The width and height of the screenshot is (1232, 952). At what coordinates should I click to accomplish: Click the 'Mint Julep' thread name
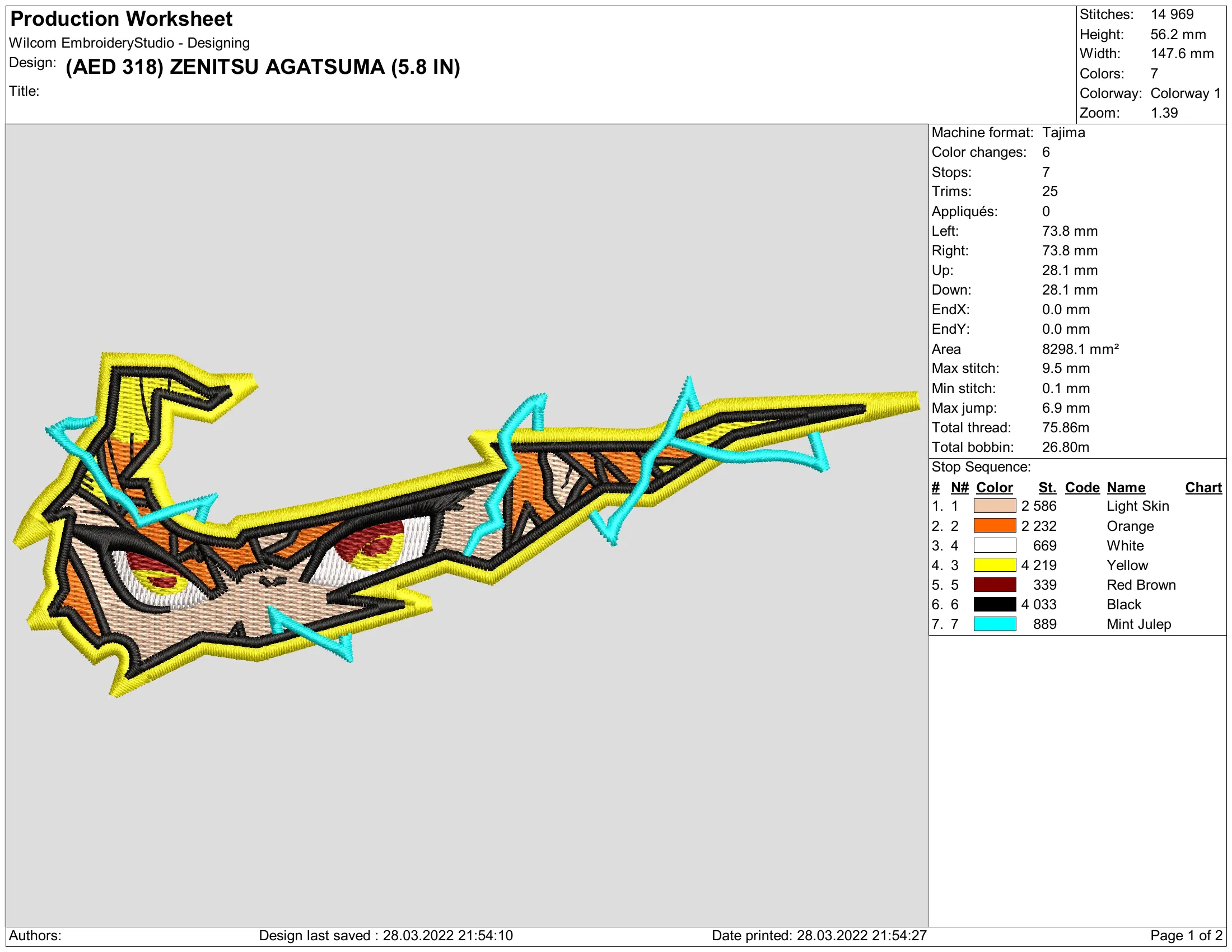click(1138, 624)
